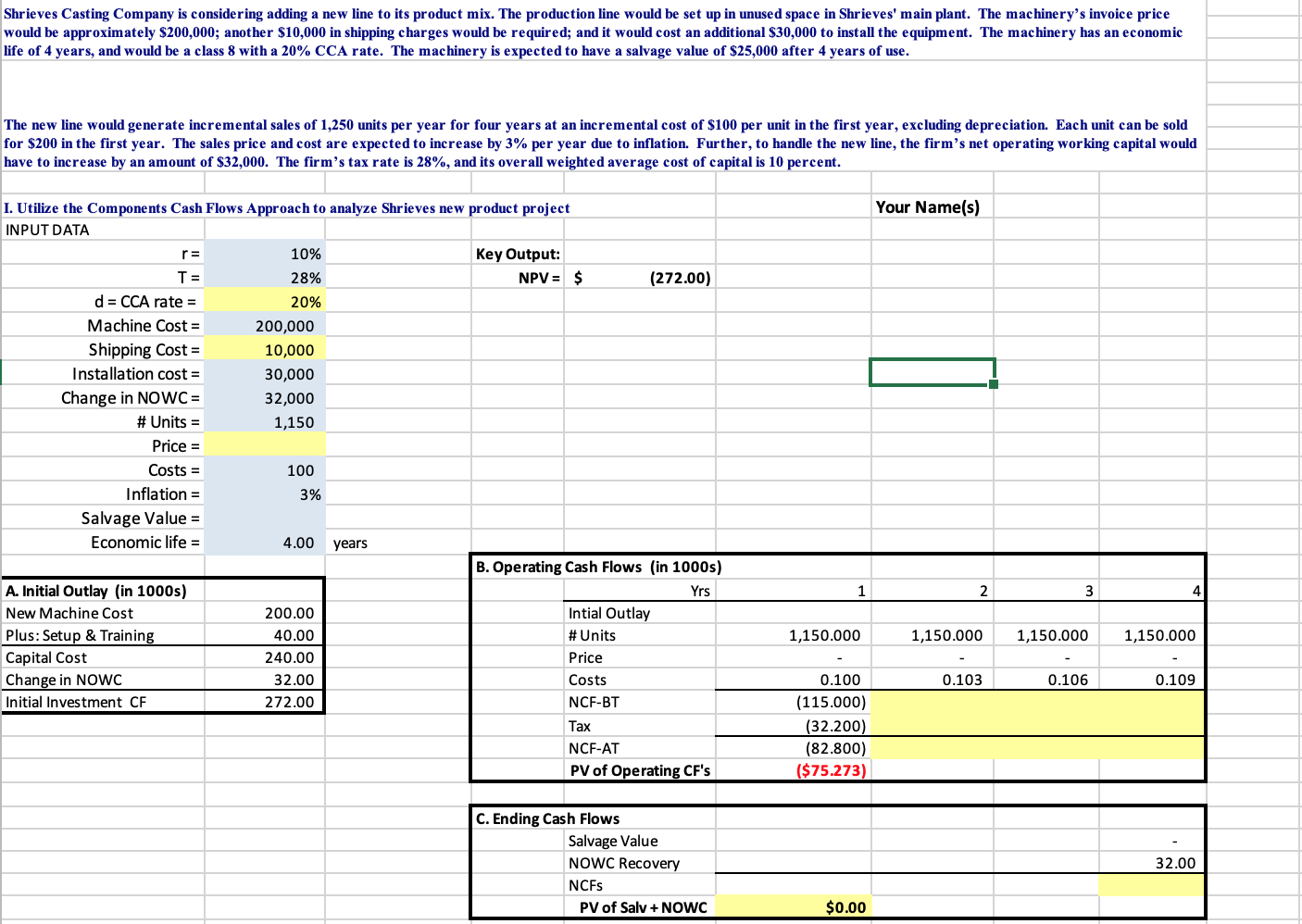Select the NCF-AT (82.800) cell
The height and width of the screenshot is (924, 1302).
[794, 748]
